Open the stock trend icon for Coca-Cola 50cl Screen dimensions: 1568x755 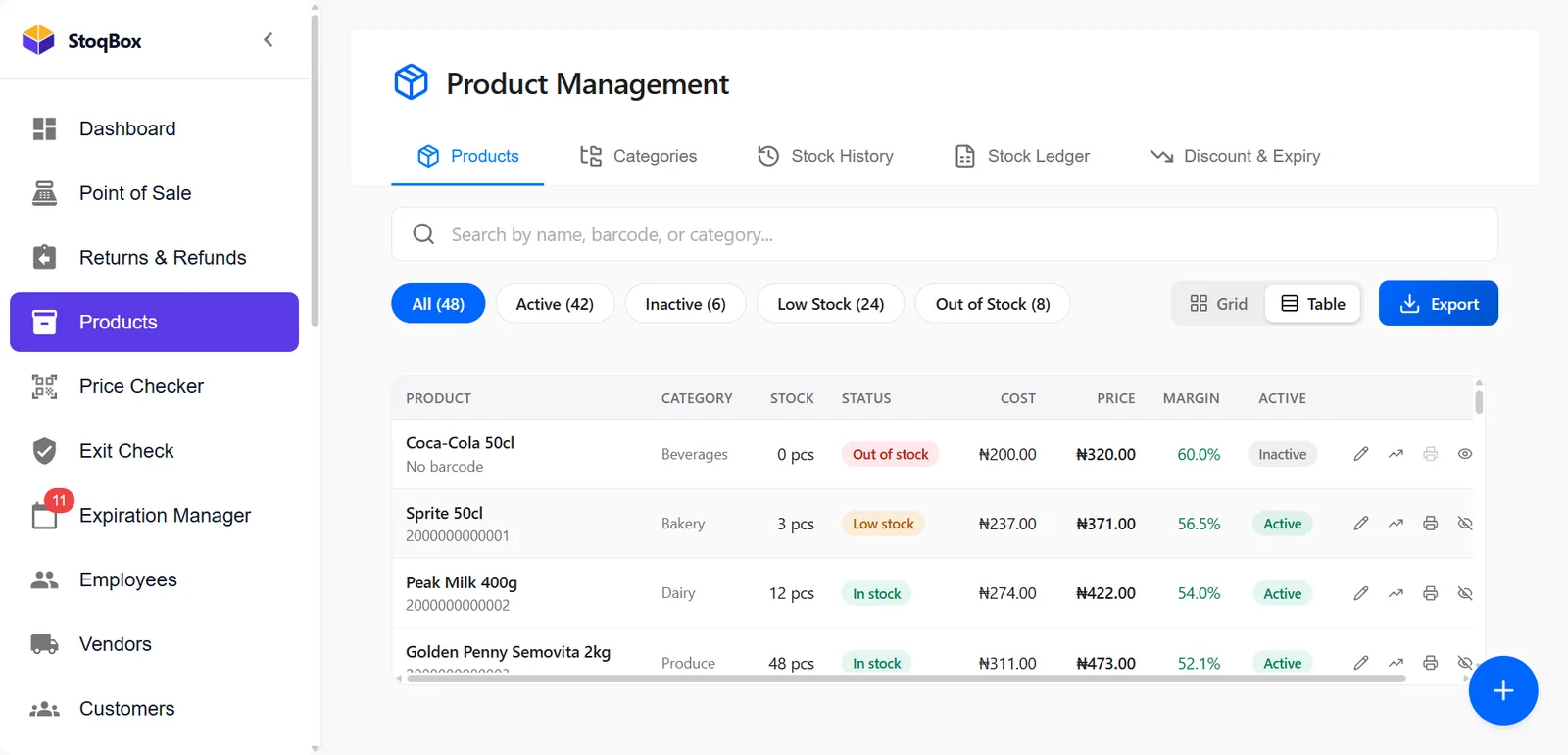click(1396, 454)
